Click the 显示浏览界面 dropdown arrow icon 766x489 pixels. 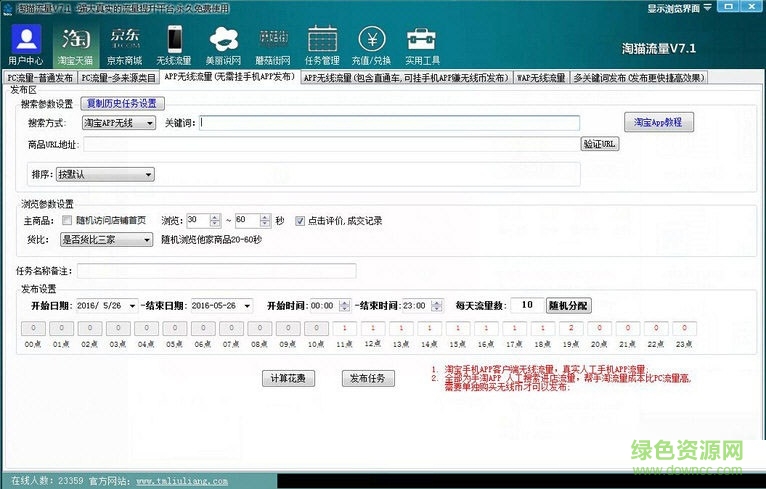[x=707, y=8]
